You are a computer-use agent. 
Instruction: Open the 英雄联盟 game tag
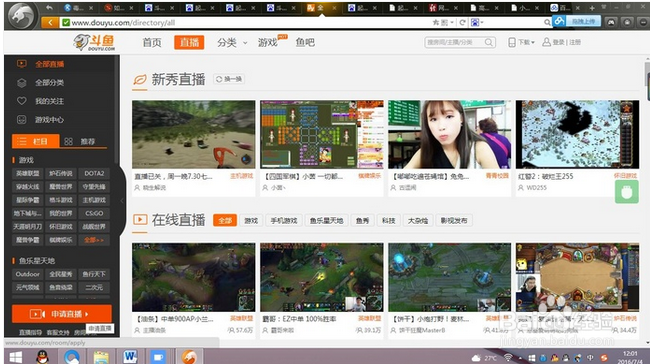pyautogui.click(x=28, y=173)
